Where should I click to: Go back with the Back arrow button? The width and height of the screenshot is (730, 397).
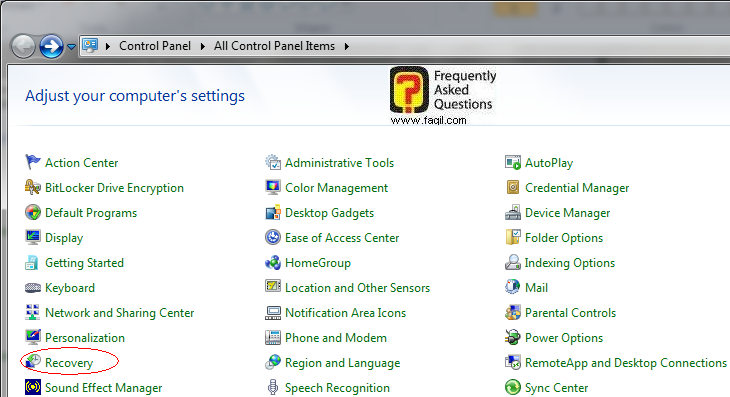23,46
